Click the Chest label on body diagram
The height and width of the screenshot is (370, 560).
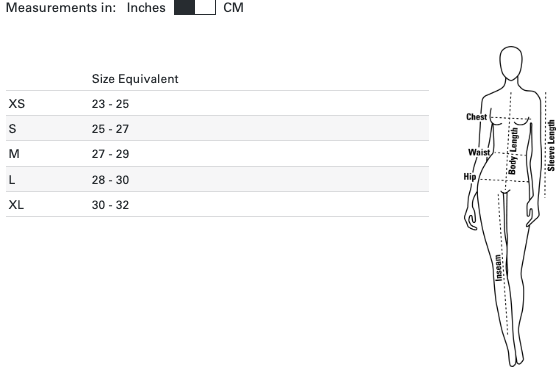pos(476,117)
